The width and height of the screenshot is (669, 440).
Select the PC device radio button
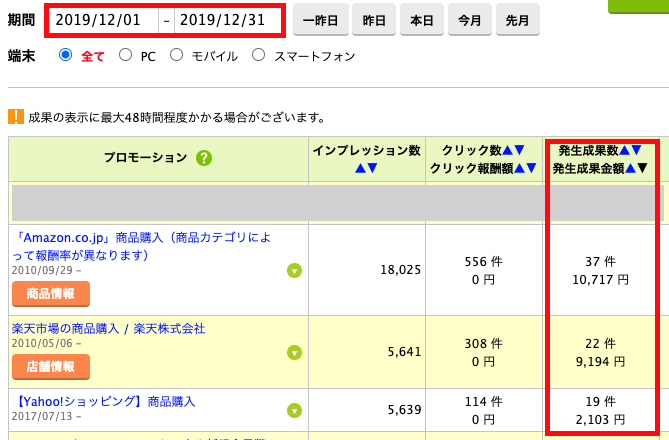point(126,56)
